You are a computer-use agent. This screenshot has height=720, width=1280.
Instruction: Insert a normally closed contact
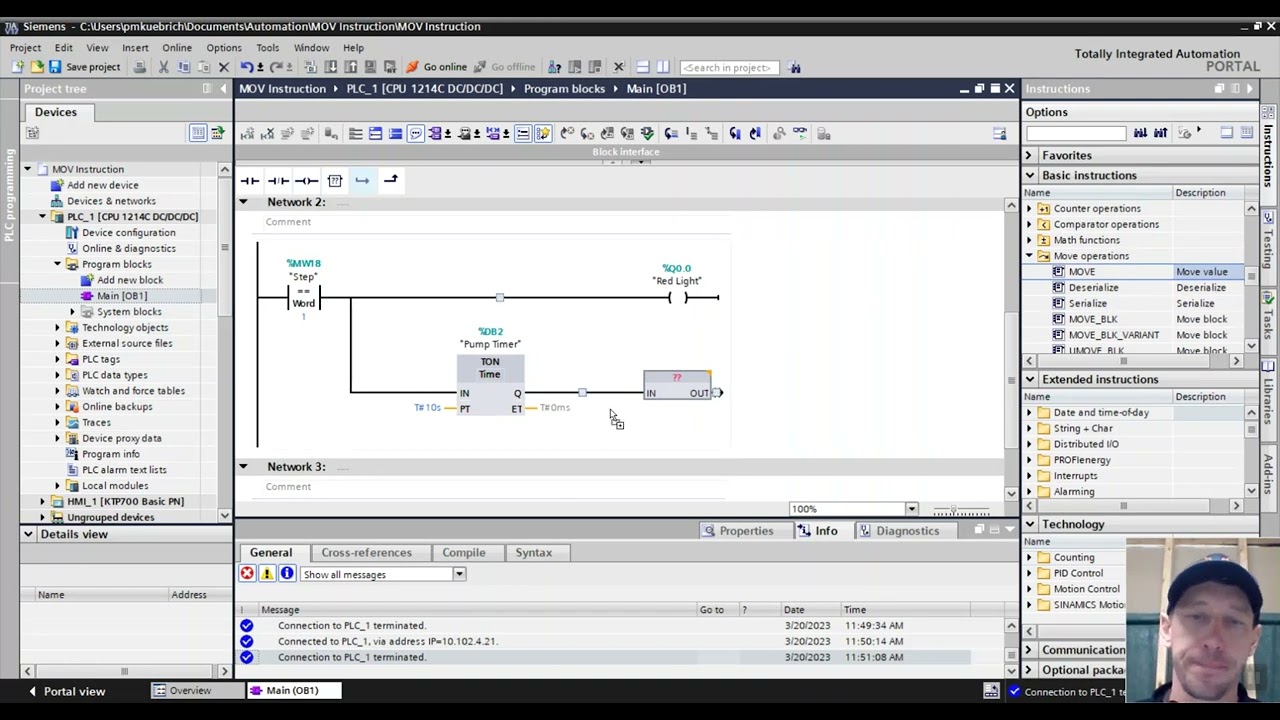pos(278,181)
